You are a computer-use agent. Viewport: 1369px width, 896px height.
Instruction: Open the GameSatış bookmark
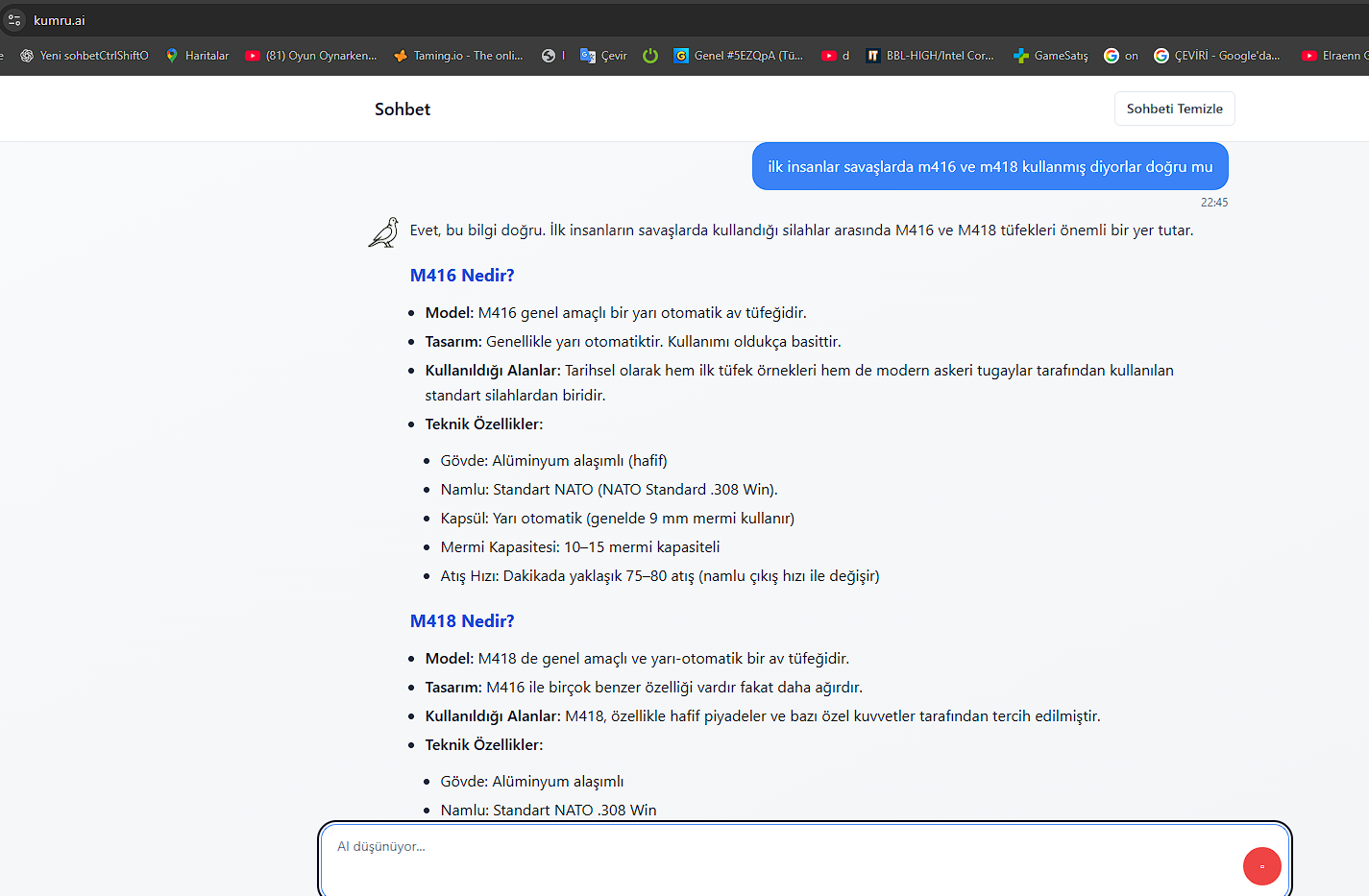pos(1051,56)
